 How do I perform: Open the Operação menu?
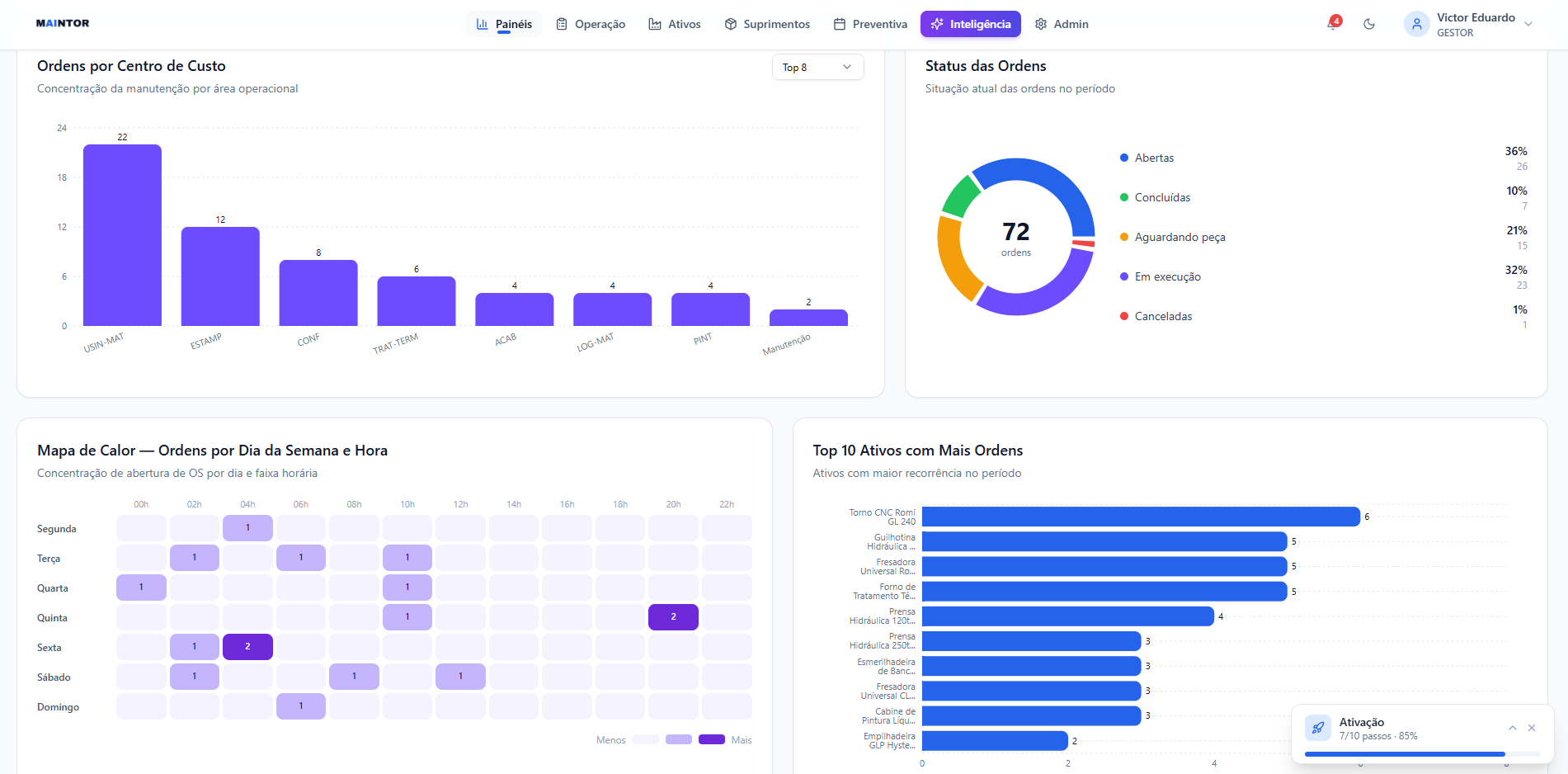click(x=591, y=24)
